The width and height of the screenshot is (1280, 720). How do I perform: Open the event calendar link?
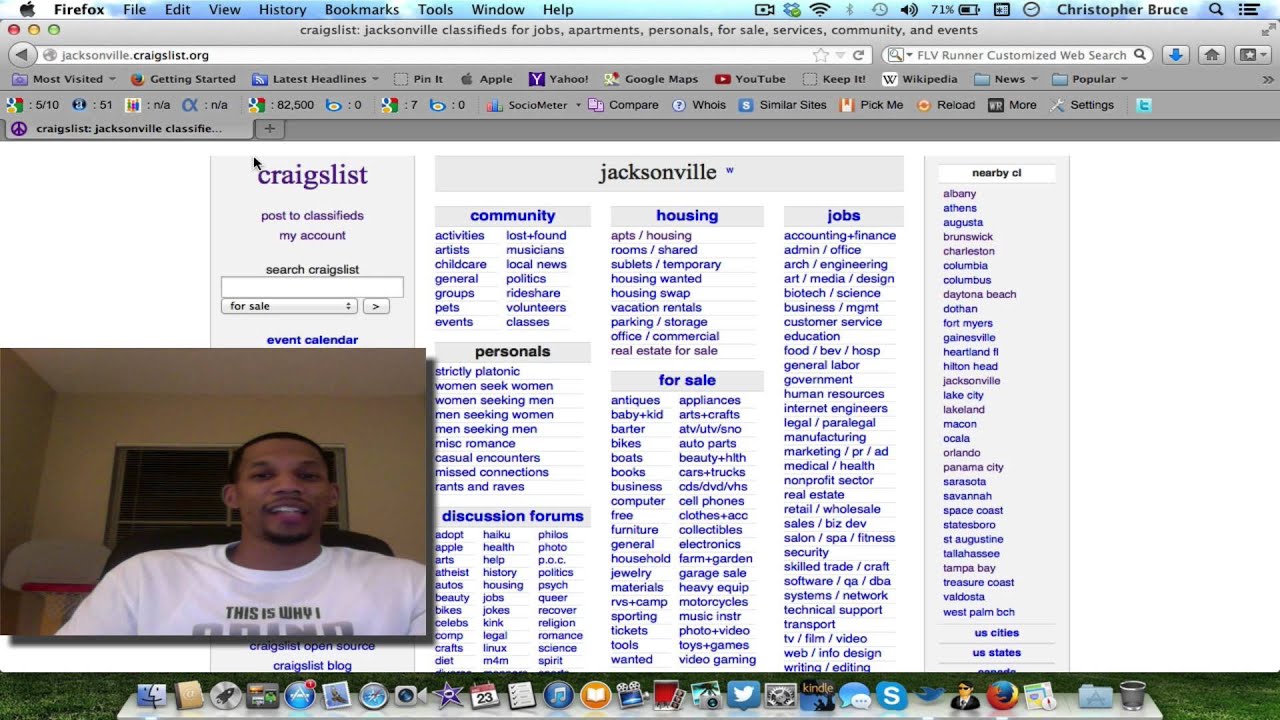coord(312,340)
